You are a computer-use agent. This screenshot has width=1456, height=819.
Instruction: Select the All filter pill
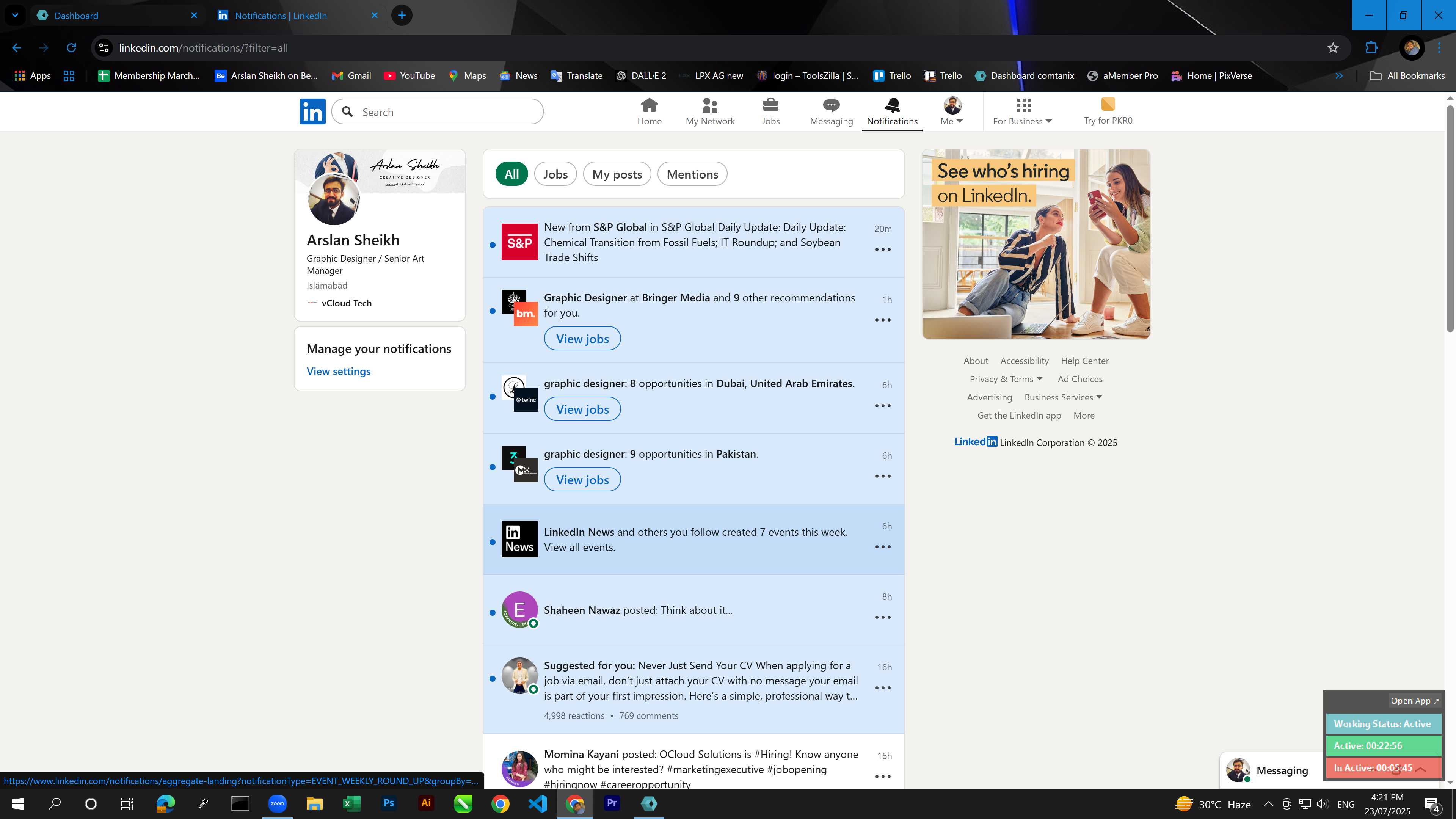click(x=511, y=174)
